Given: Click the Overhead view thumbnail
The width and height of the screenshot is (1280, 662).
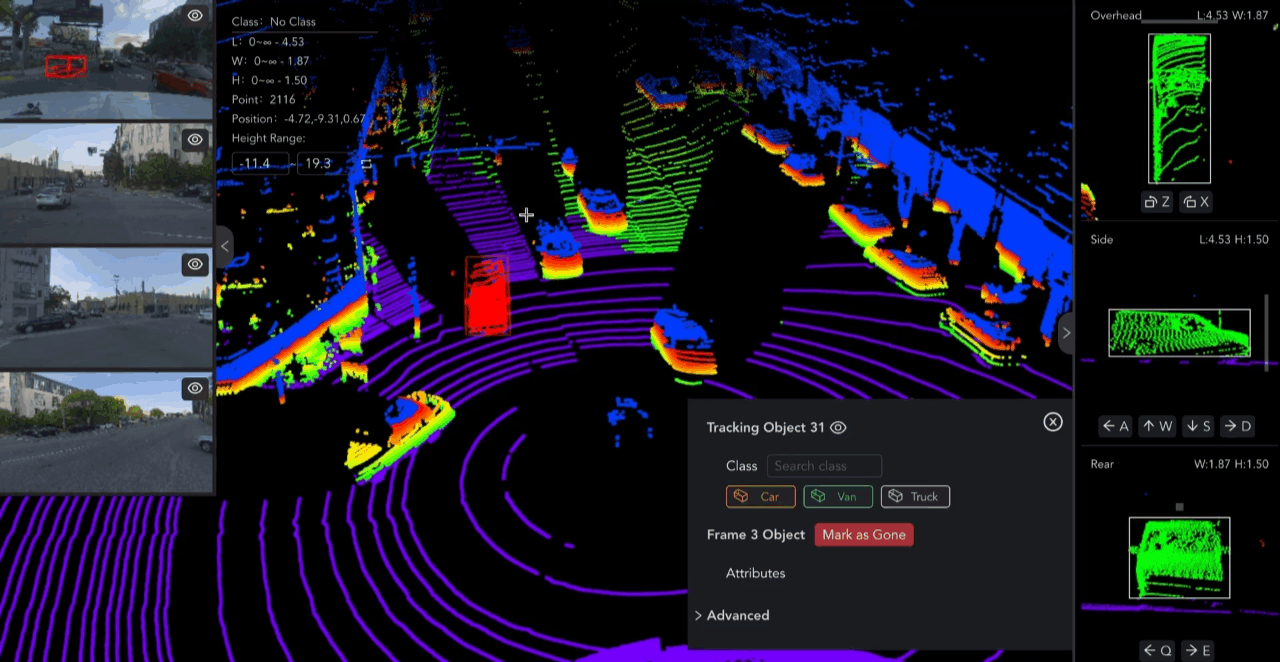Looking at the screenshot, I should pyautogui.click(x=1179, y=109).
